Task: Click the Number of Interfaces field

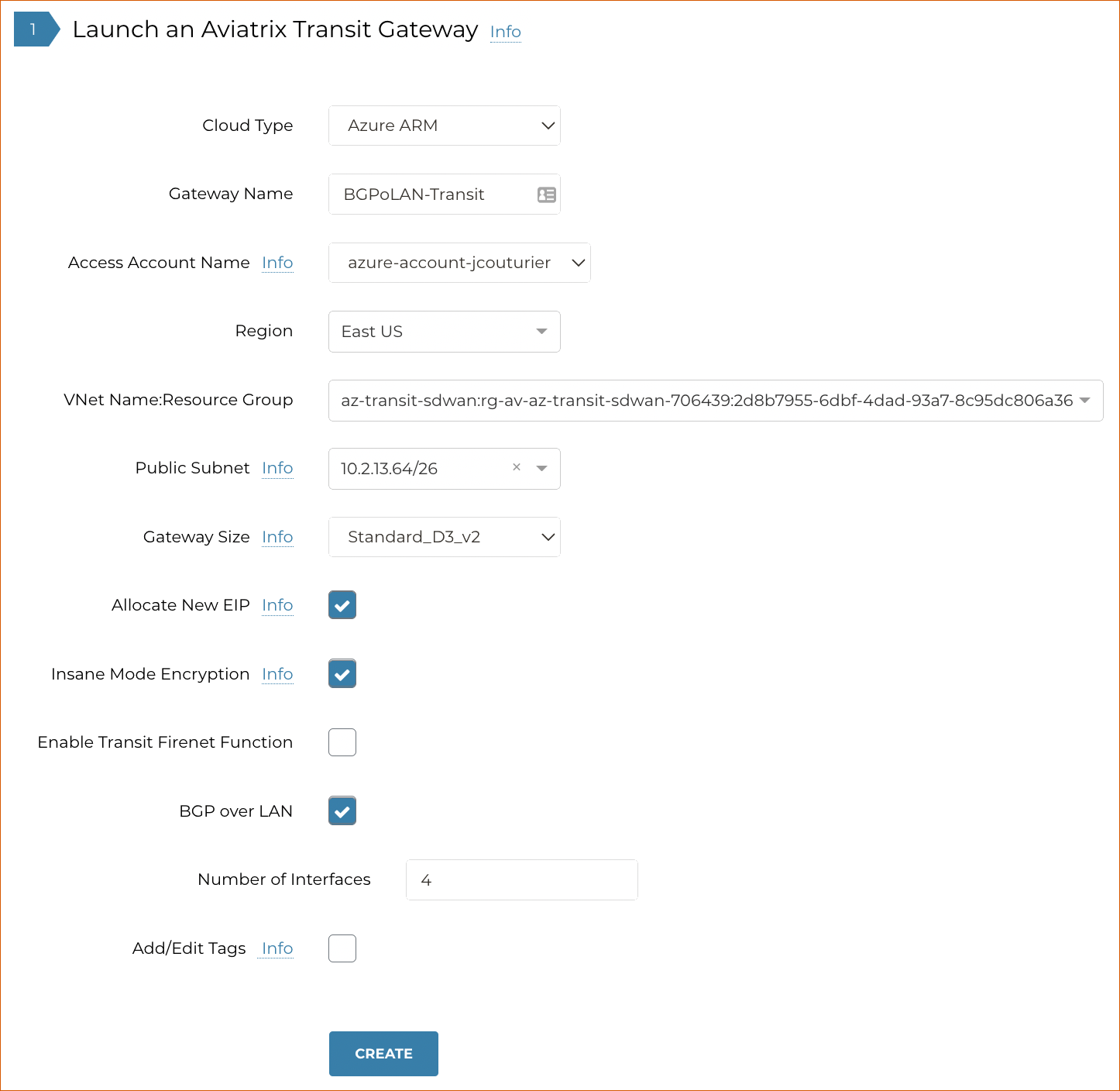Action: point(521,880)
